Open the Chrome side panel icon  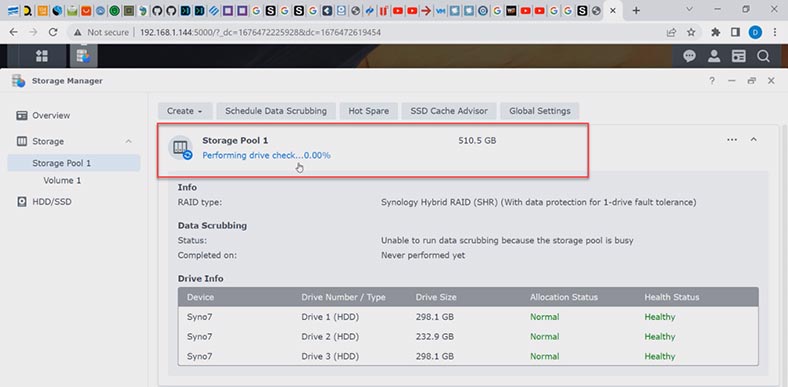coord(735,32)
